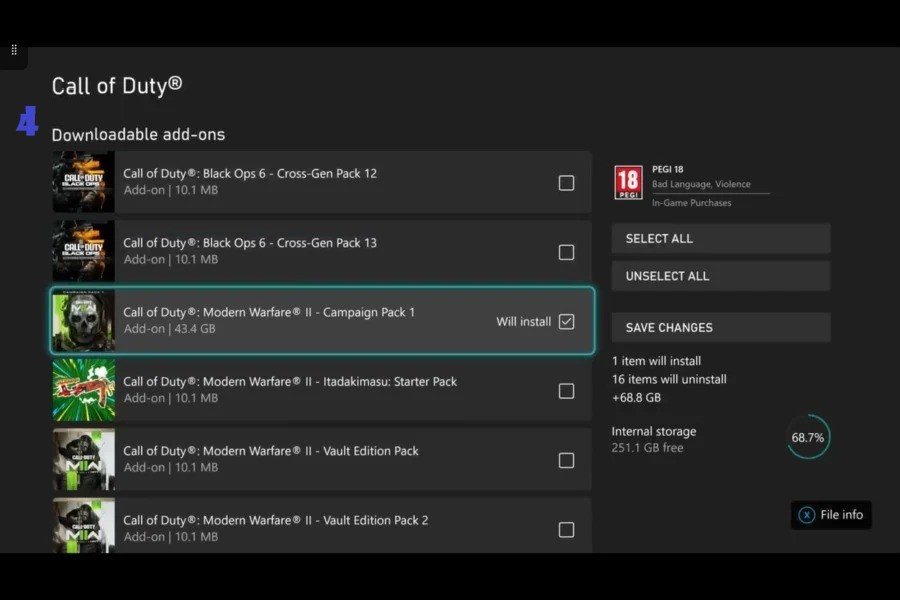
Task: Uncheck Campaign Pack 1 Will install checkbox
Action: pyautogui.click(x=566, y=322)
